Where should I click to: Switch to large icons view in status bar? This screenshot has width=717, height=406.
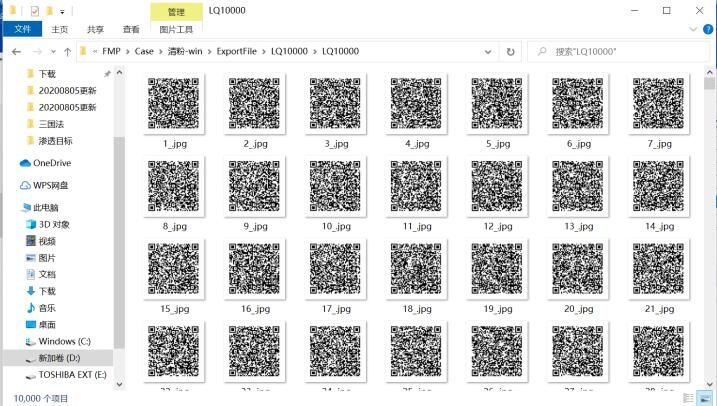(703, 398)
